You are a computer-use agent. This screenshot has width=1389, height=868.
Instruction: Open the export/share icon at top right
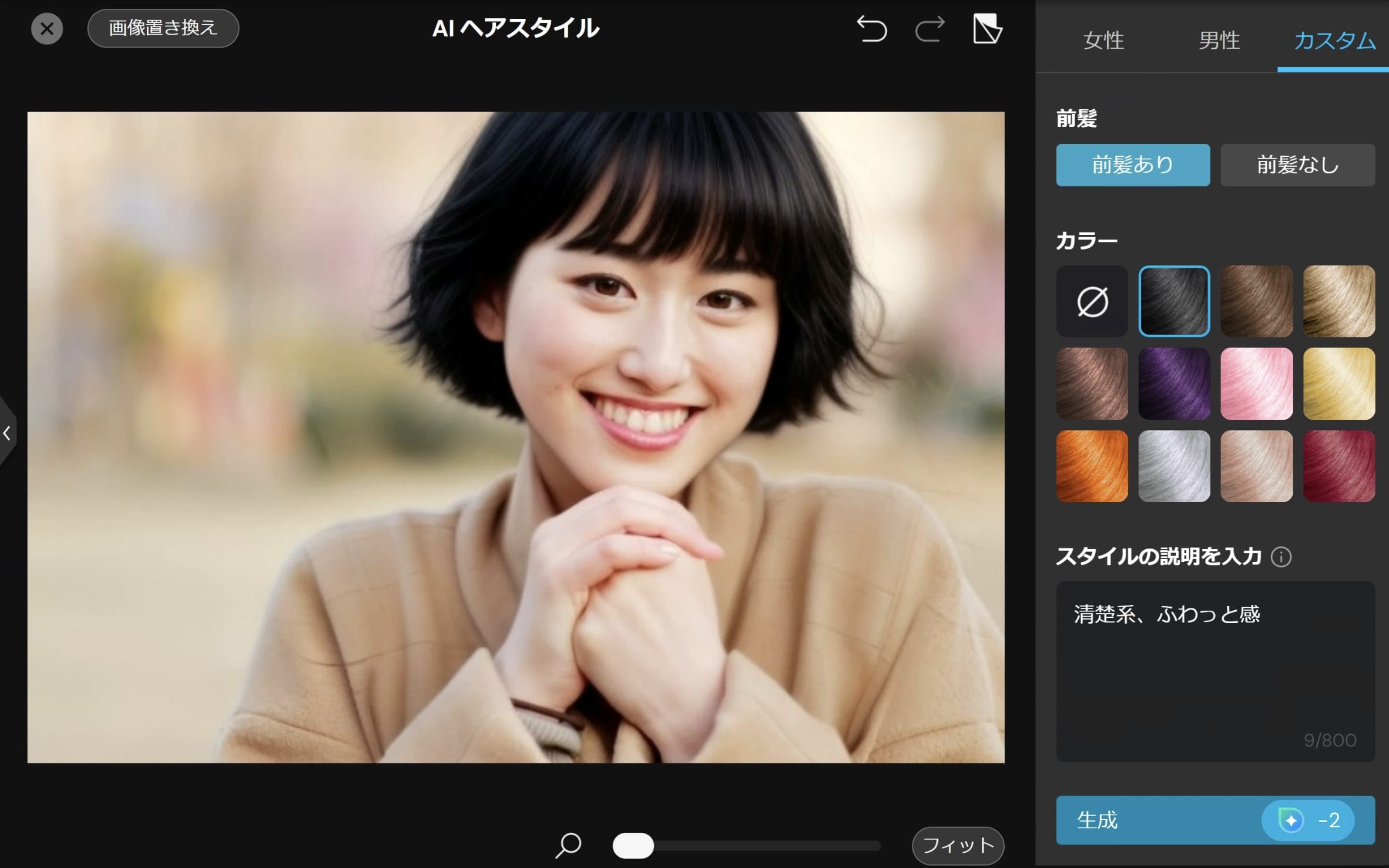tap(987, 28)
